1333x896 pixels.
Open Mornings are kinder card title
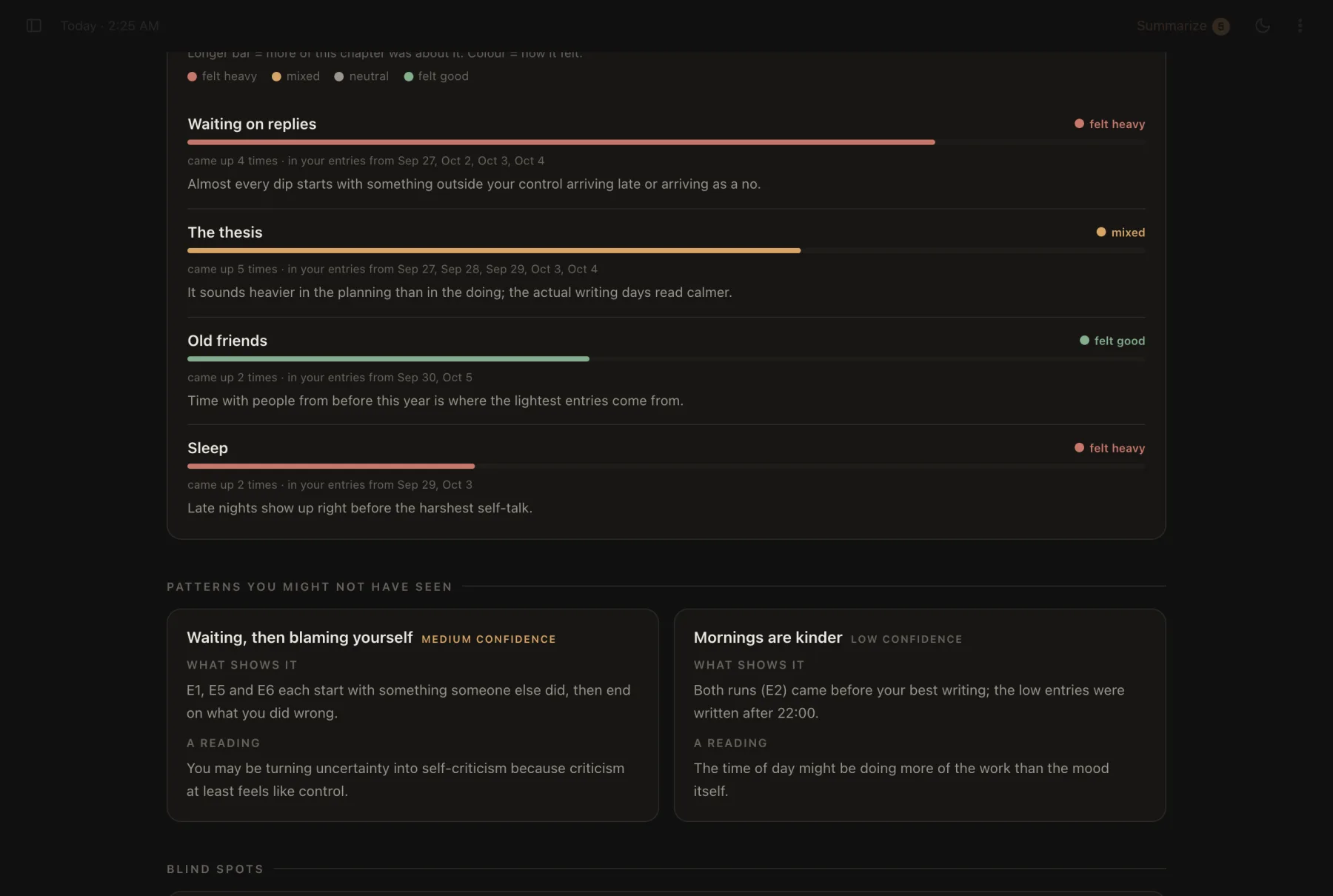(x=768, y=638)
